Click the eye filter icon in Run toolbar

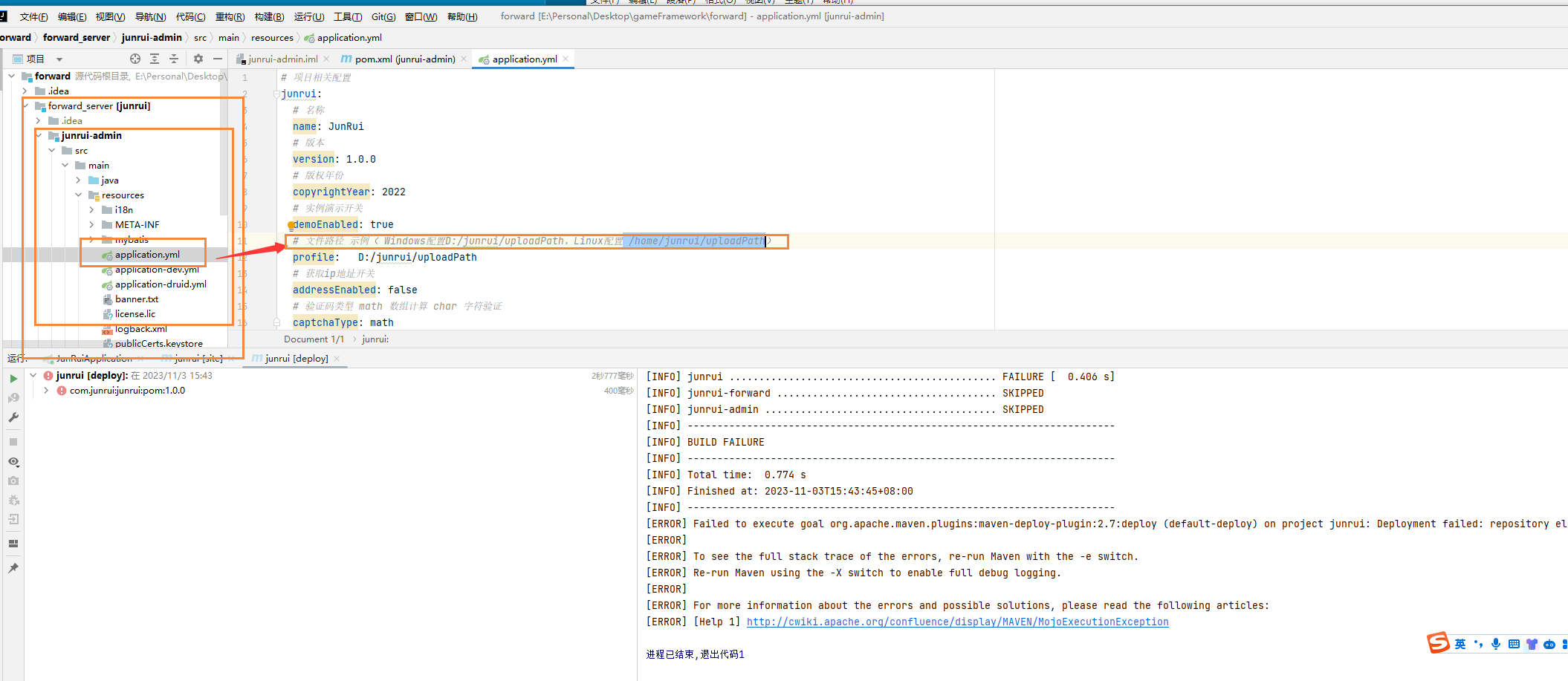click(x=13, y=461)
